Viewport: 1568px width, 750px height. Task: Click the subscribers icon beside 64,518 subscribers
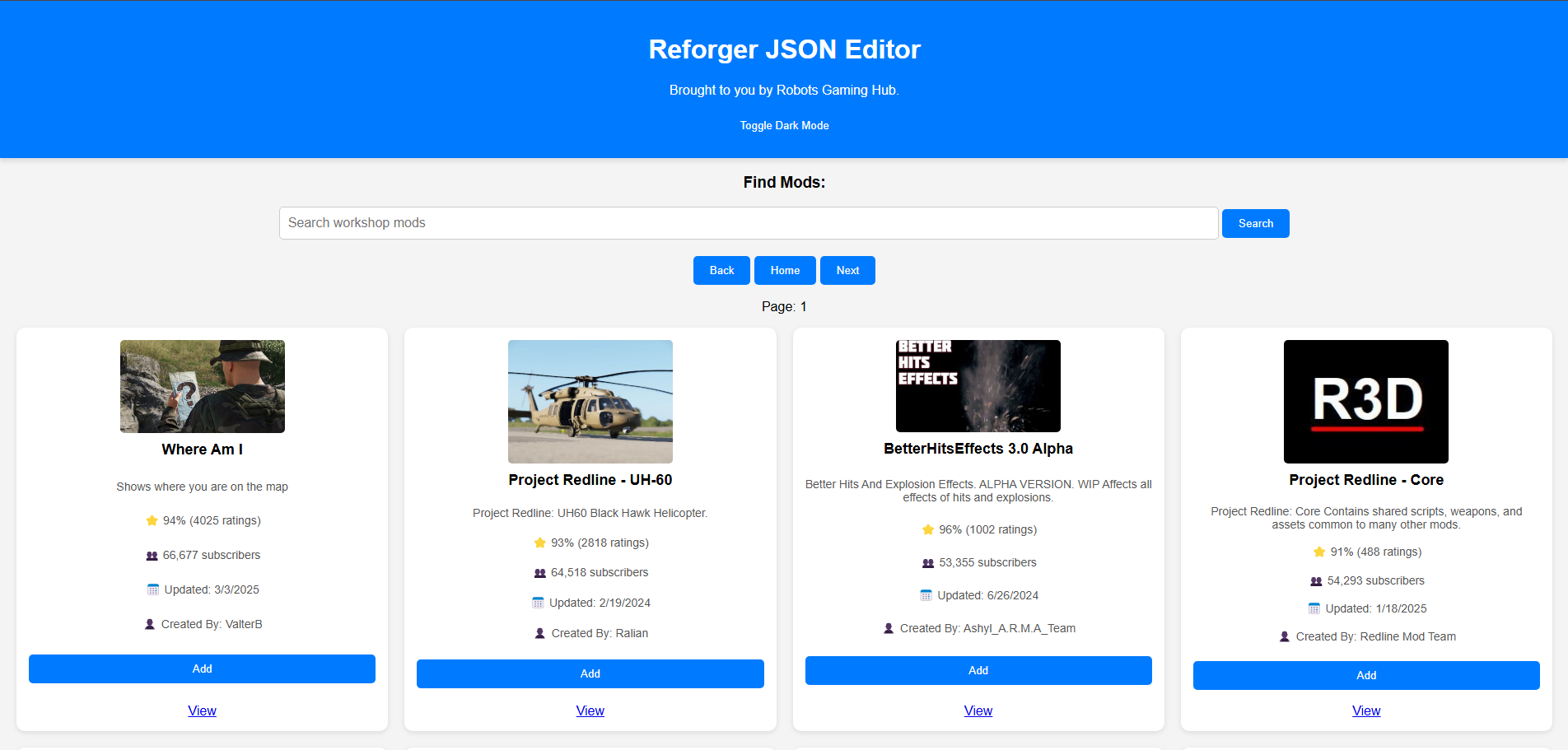pyautogui.click(x=540, y=573)
